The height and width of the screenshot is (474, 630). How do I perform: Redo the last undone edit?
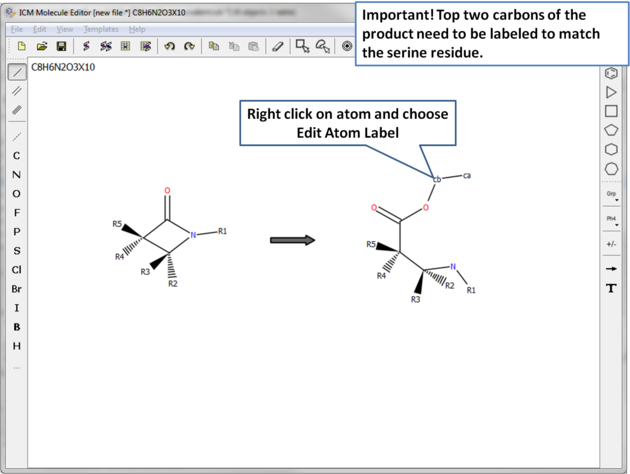coord(189,46)
